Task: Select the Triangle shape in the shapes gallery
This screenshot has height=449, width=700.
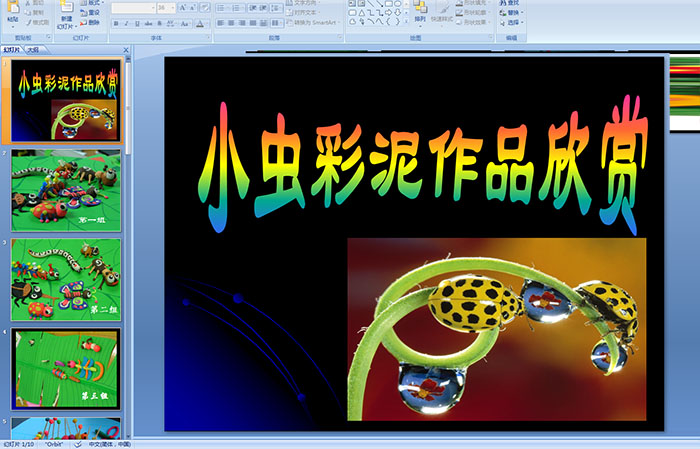Action: point(362,13)
